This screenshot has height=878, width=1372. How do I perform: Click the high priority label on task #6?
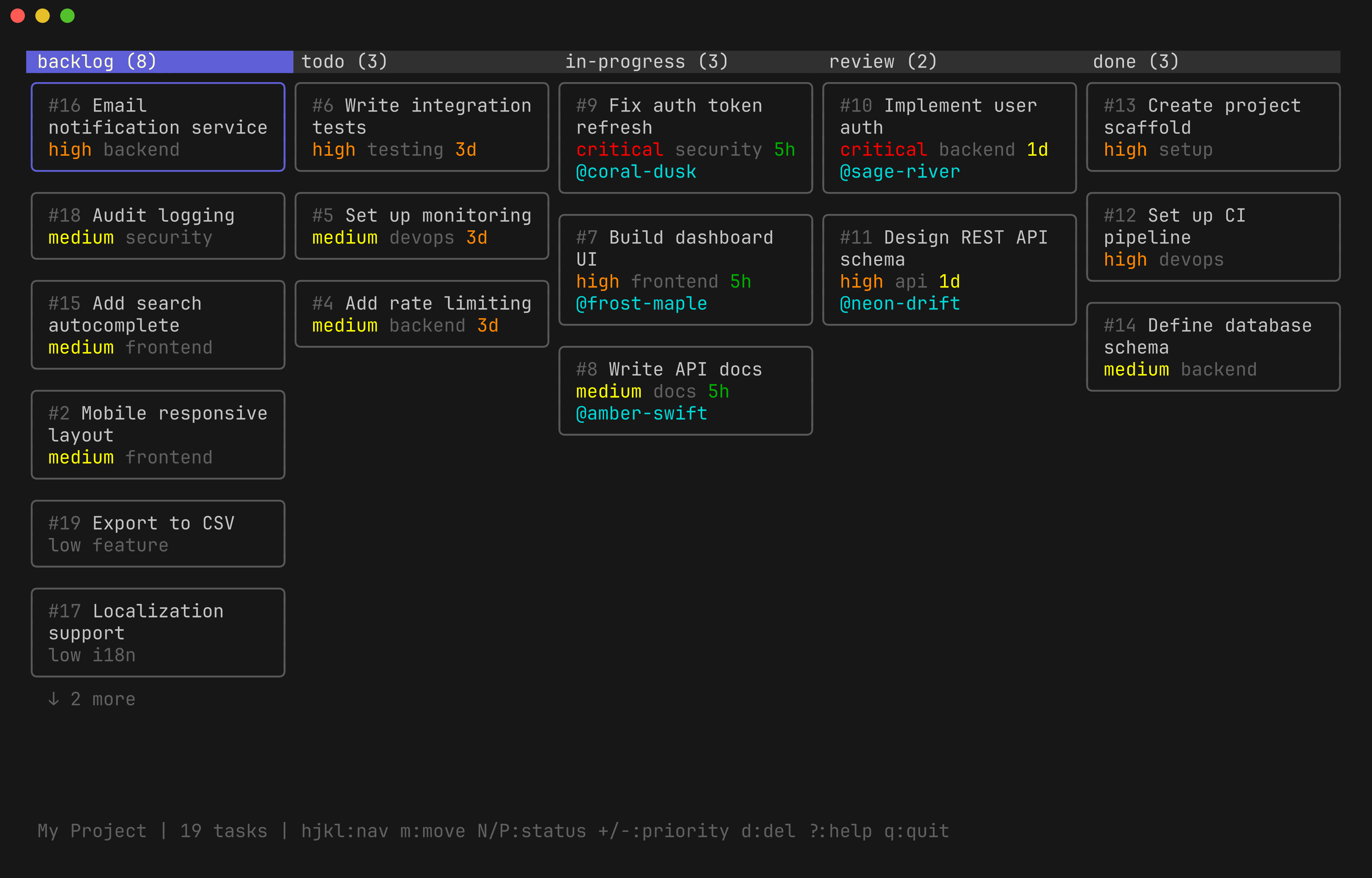click(333, 149)
